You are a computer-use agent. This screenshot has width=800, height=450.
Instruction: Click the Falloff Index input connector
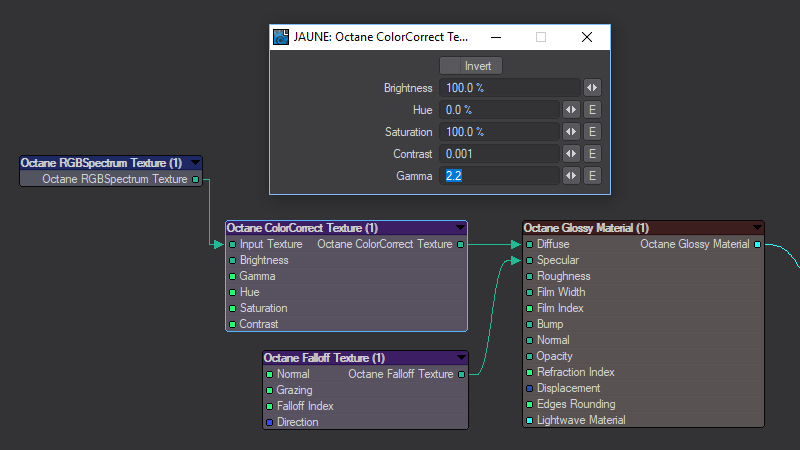click(269, 407)
